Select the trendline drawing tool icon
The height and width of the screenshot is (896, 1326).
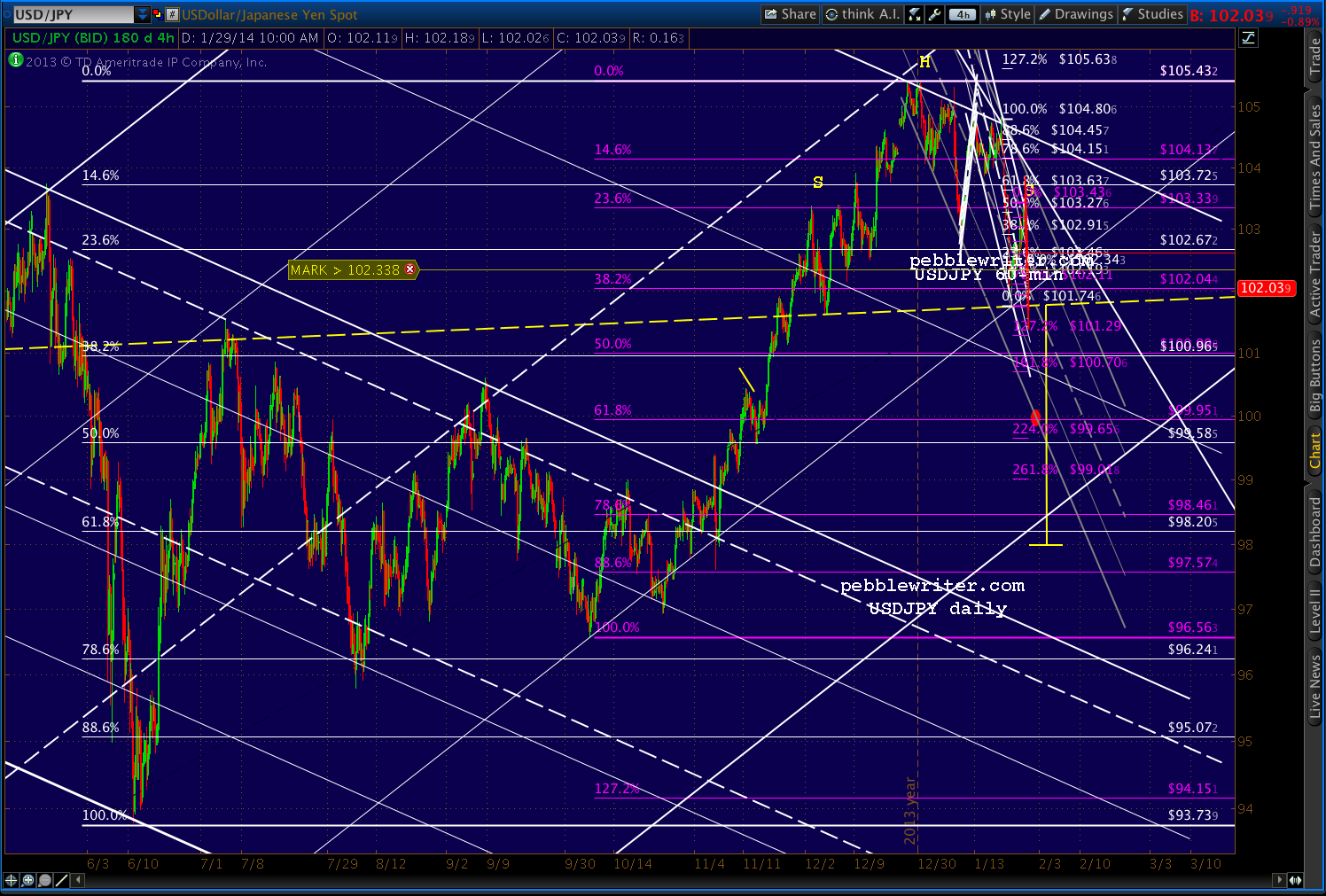click(62, 880)
